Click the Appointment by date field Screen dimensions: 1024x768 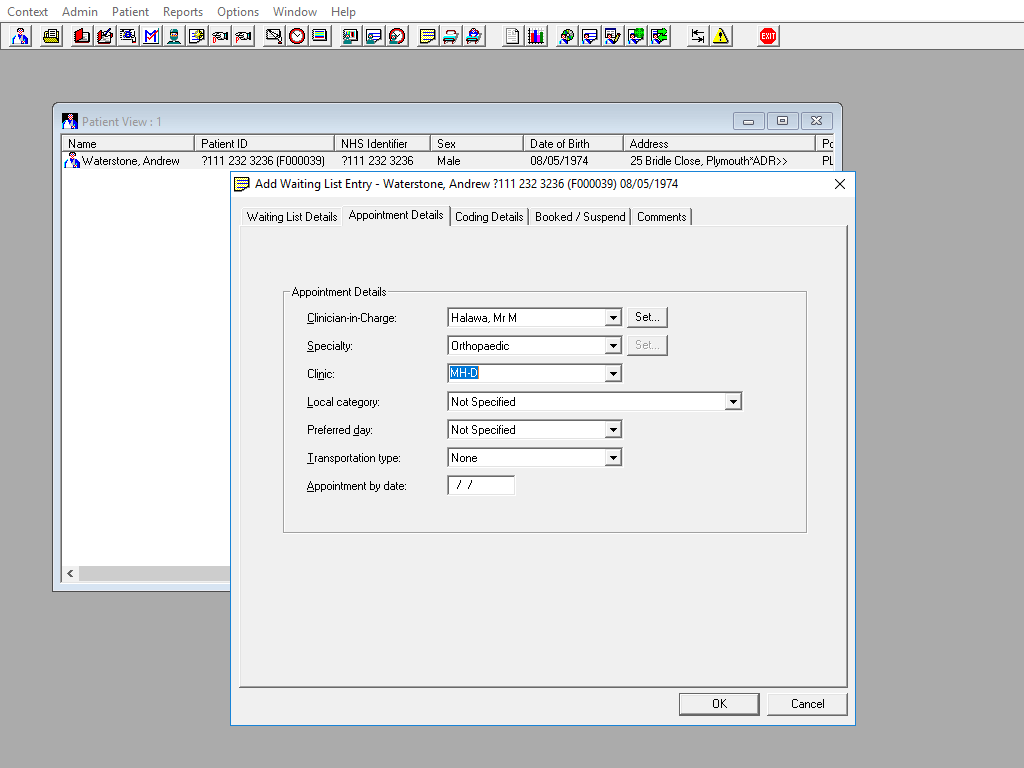[481, 485]
